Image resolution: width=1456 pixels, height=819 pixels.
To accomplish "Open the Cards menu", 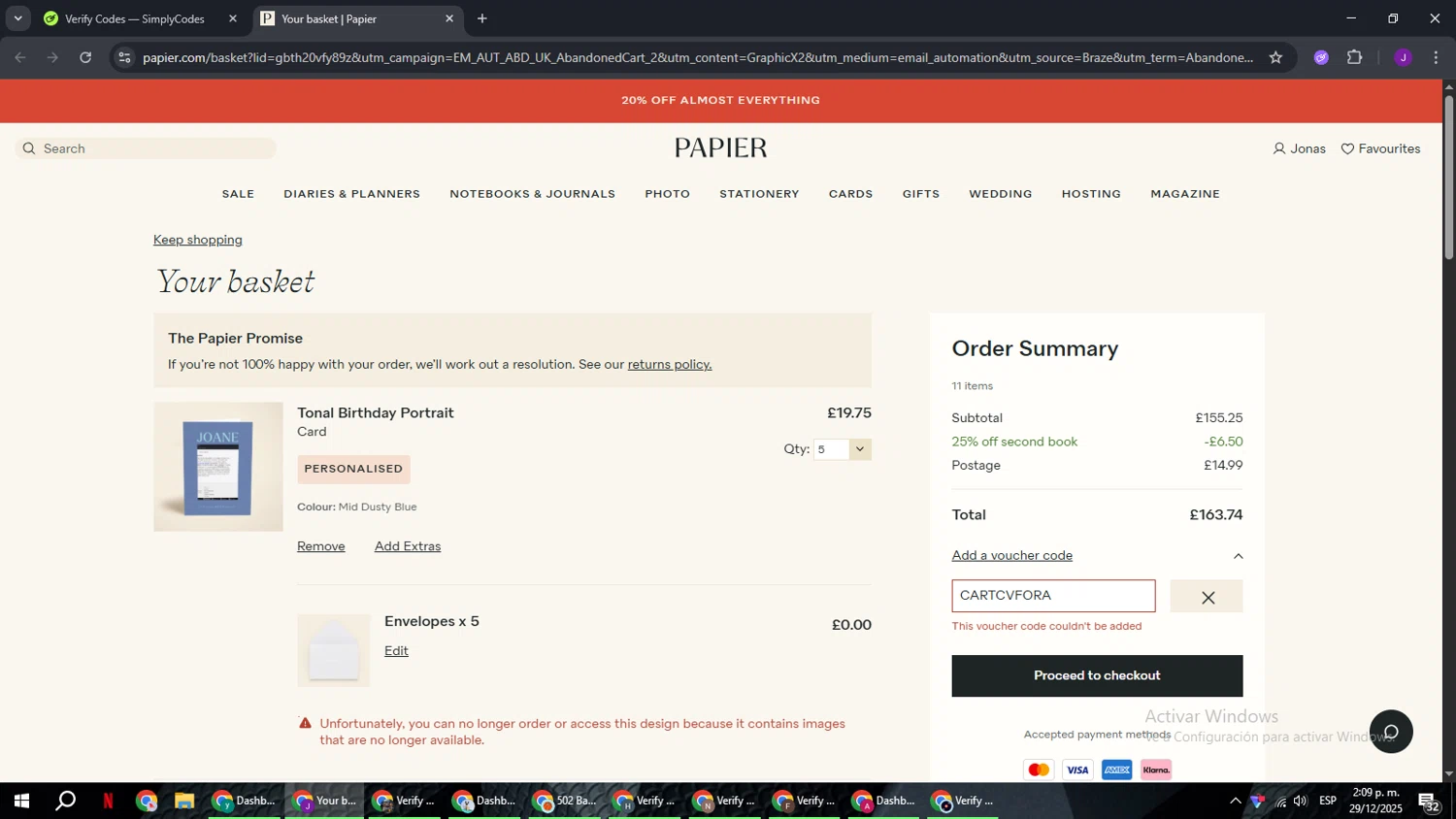I will click(851, 194).
